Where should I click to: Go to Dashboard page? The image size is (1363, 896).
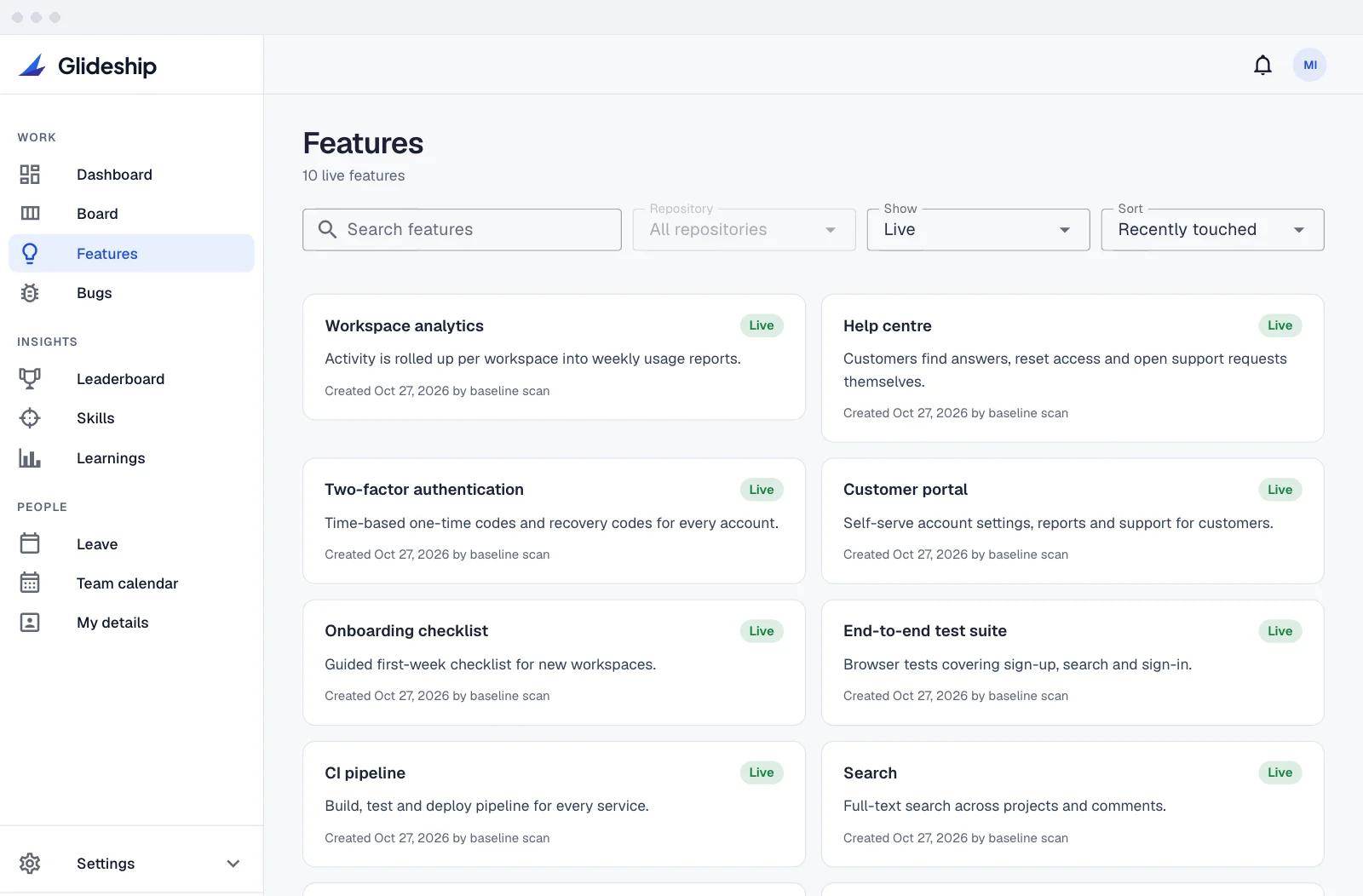131,175
